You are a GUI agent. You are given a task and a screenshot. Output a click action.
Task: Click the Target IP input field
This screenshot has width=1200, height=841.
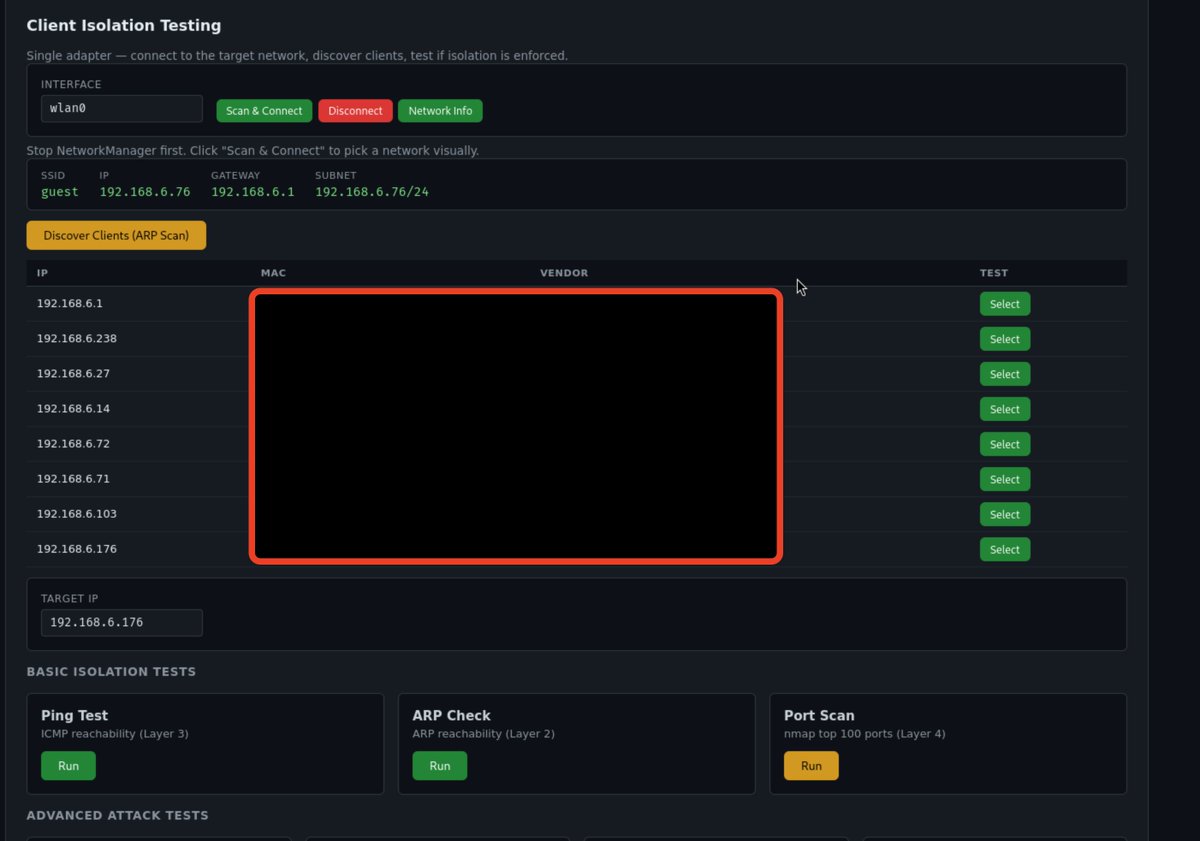(x=122, y=622)
